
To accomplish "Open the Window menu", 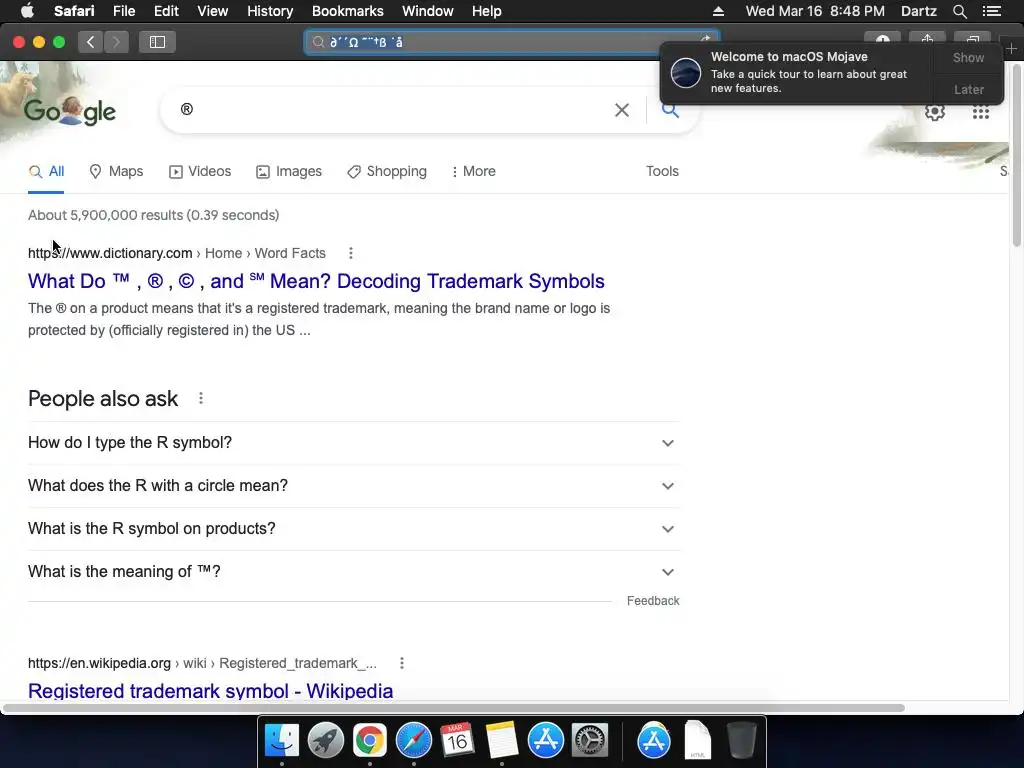I will pos(427,11).
